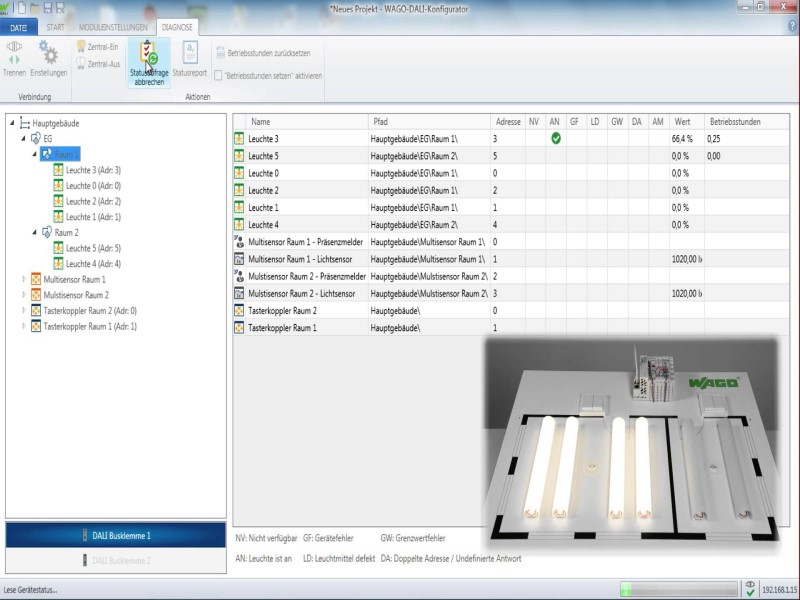The height and width of the screenshot is (600, 800).
Task: Expand Tasterkoppler Raum 2 (Adr: 0) node
Action: (x=23, y=310)
